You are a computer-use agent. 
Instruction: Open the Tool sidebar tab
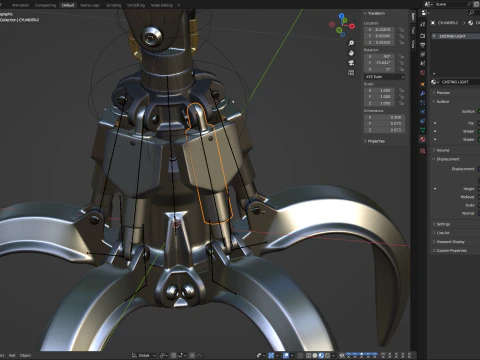coord(413,31)
